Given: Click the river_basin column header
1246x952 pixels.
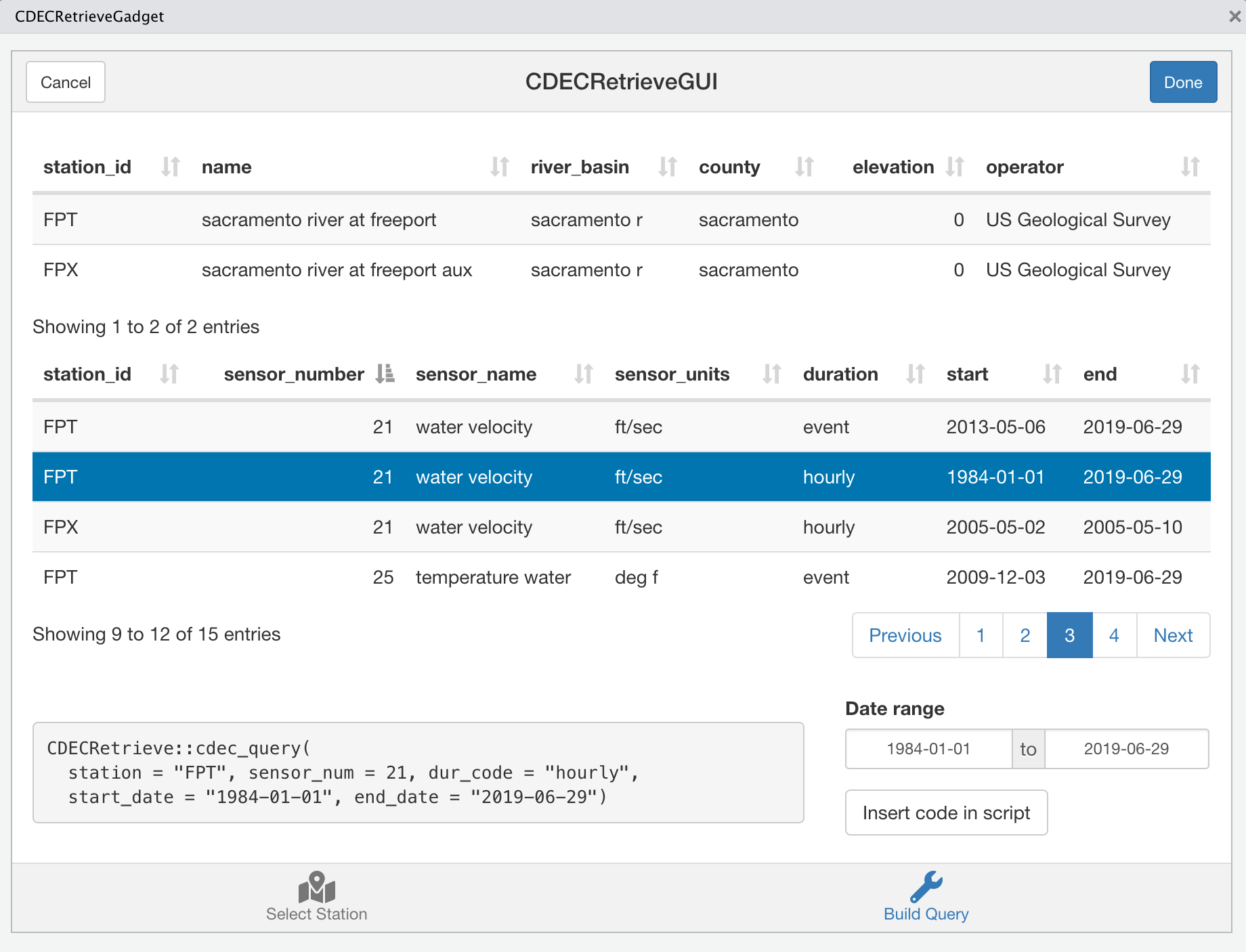Looking at the screenshot, I should click(x=580, y=167).
